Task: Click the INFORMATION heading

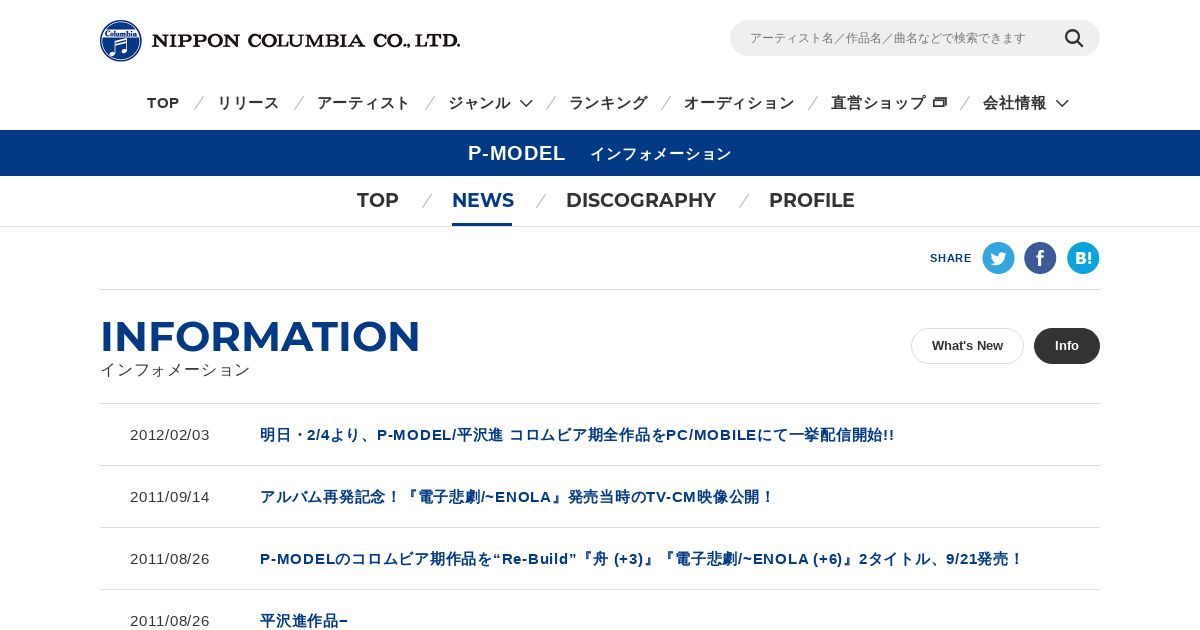Action: [260, 337]
